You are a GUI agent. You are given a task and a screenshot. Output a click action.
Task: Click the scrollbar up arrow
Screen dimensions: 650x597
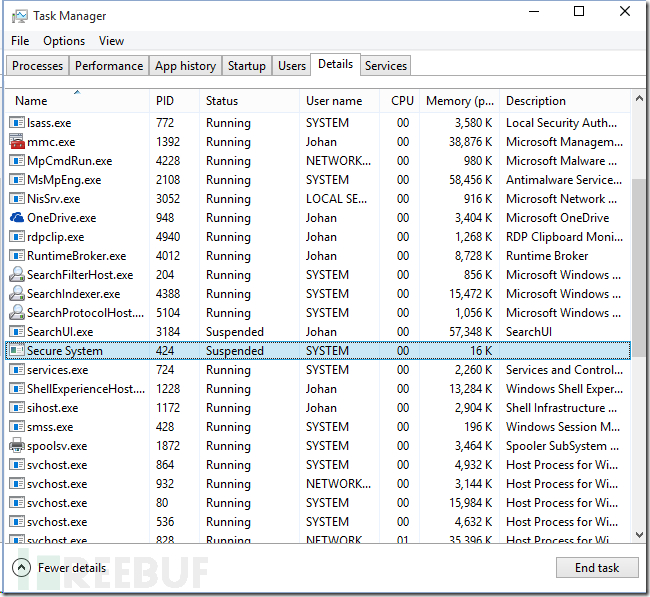(639, 99)
